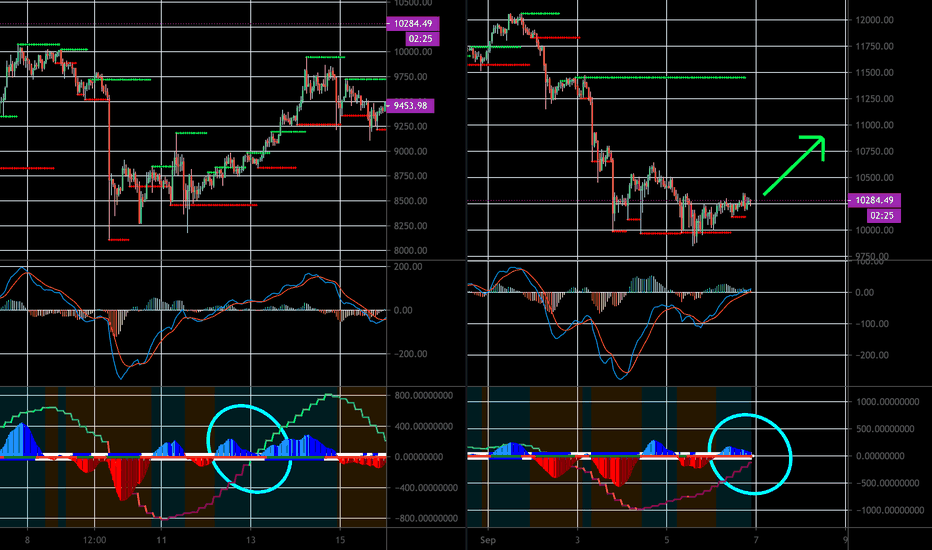
Task: Click the 800.00000000 oscillator scale value
Action: click(423, 395)
